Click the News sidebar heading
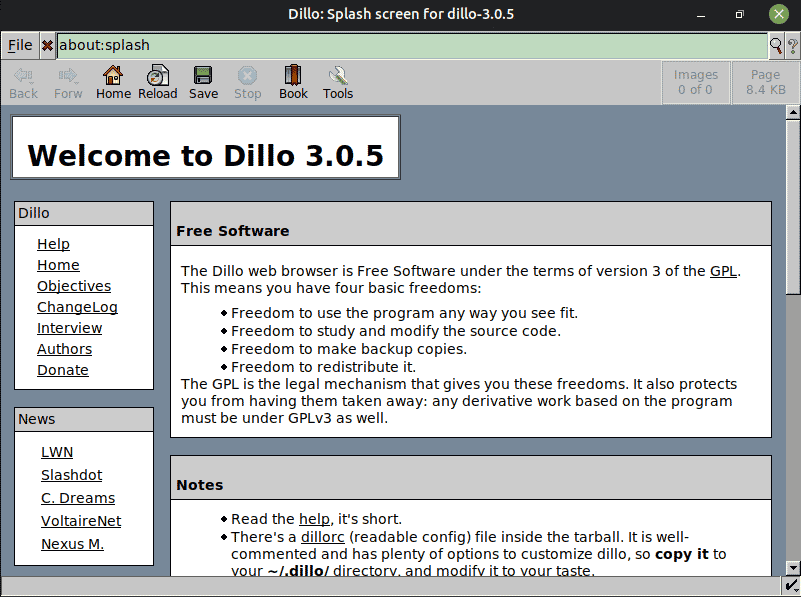Screen dimensions: 801x597 pos(37,419)
